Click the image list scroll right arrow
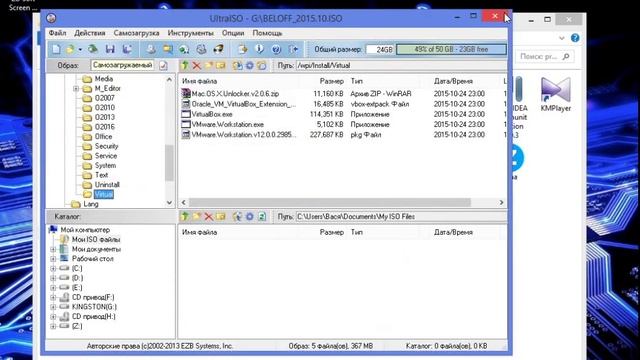The width and height of the screenshot is (640, 360). (502, 202)
